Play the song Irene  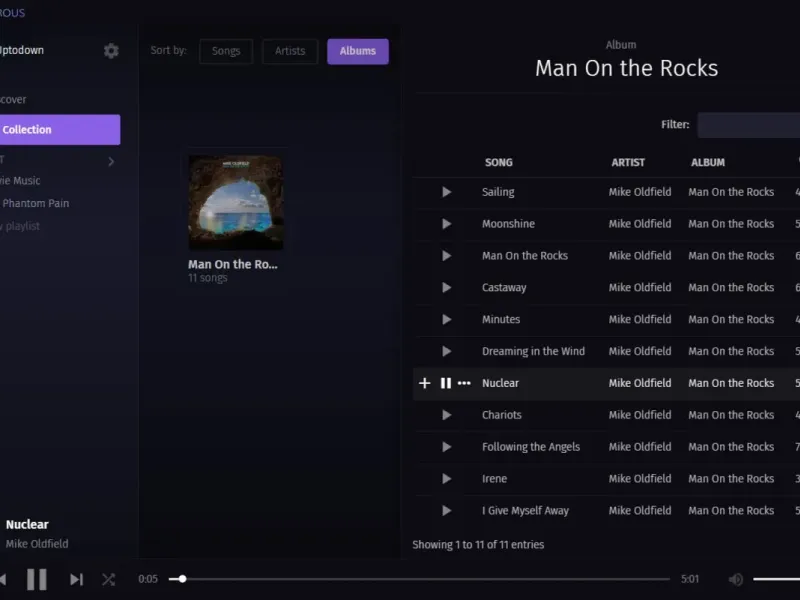pyautogui.click(x=446, y=479)
